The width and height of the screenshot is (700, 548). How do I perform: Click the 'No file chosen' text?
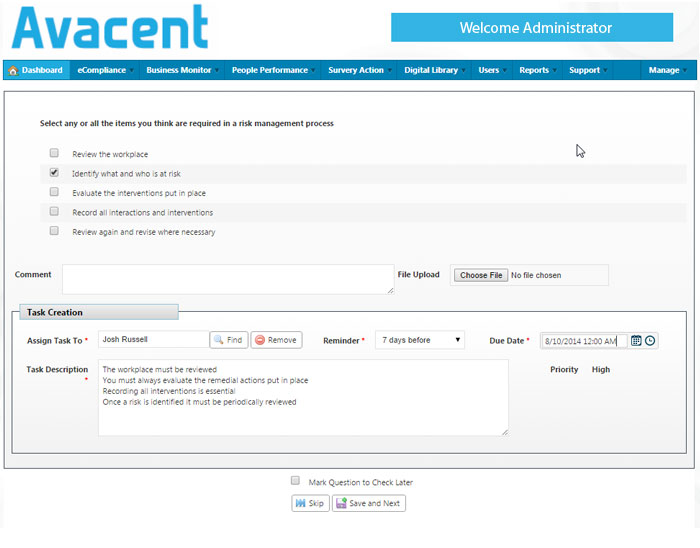click(x=536, y=275)
